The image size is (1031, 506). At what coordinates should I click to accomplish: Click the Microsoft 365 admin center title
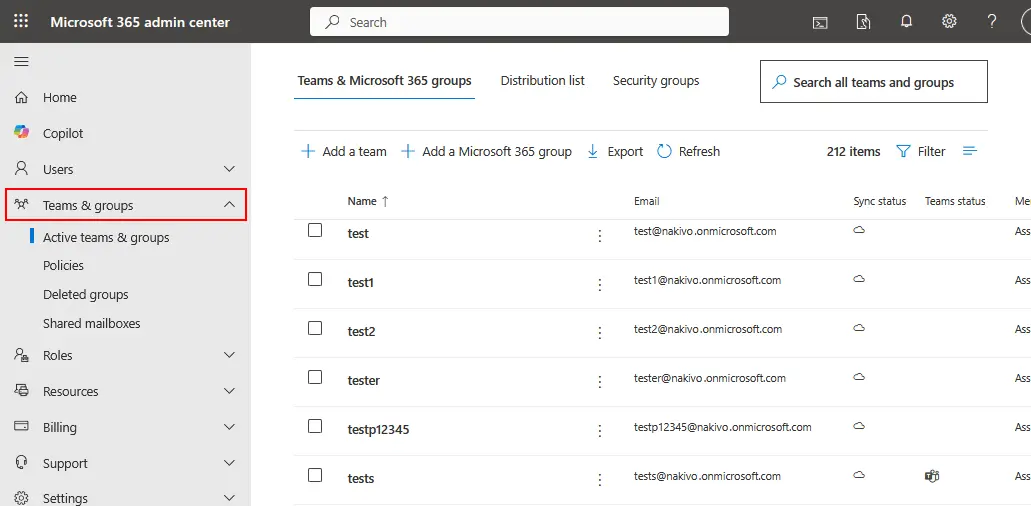pyautogui.click(x=140, y=22)
